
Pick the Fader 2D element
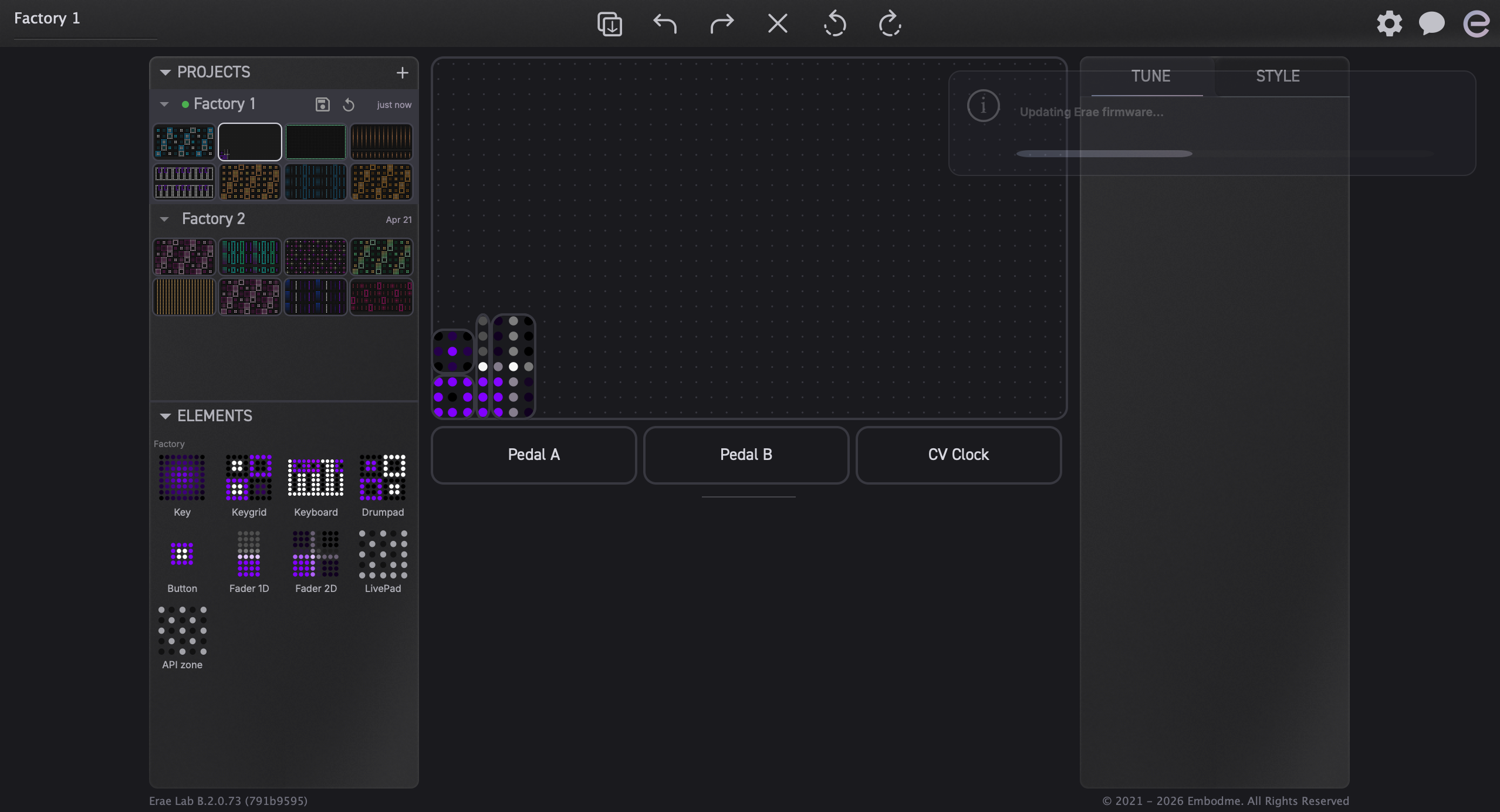click(x=316, y=562)
